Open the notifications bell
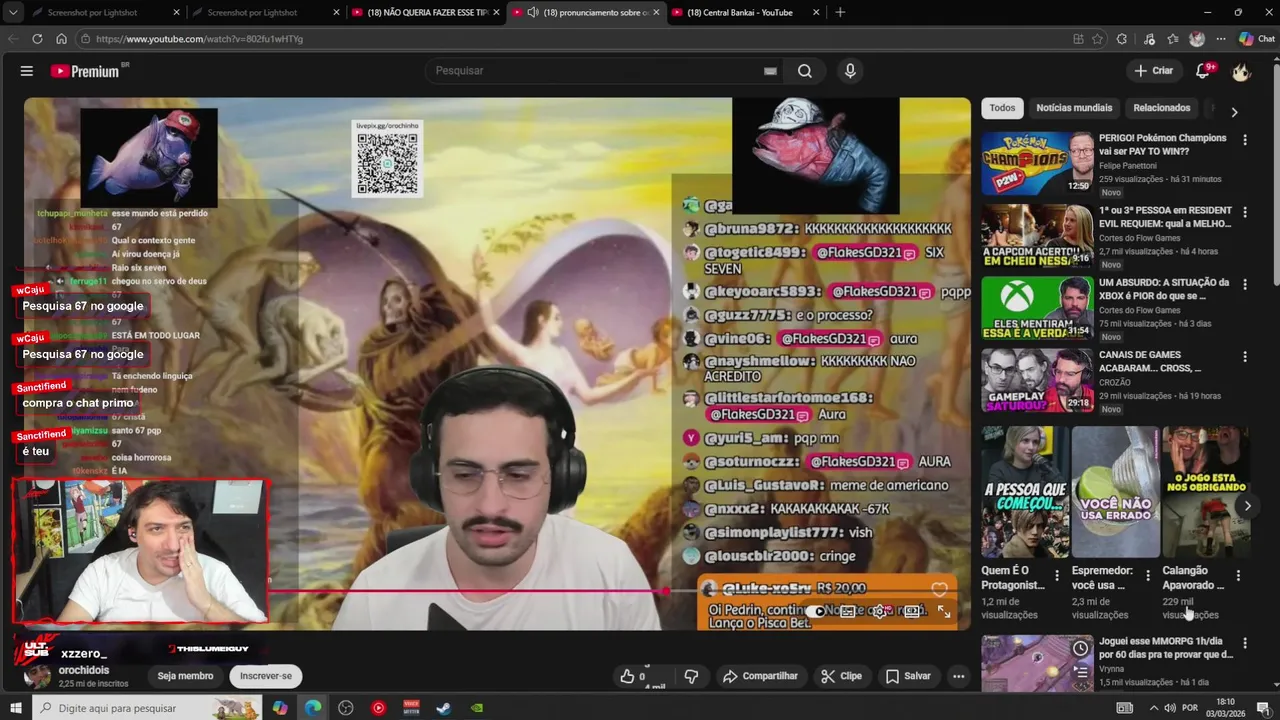This screenshot has width=1280, height=720. (x=1203, y=71)
